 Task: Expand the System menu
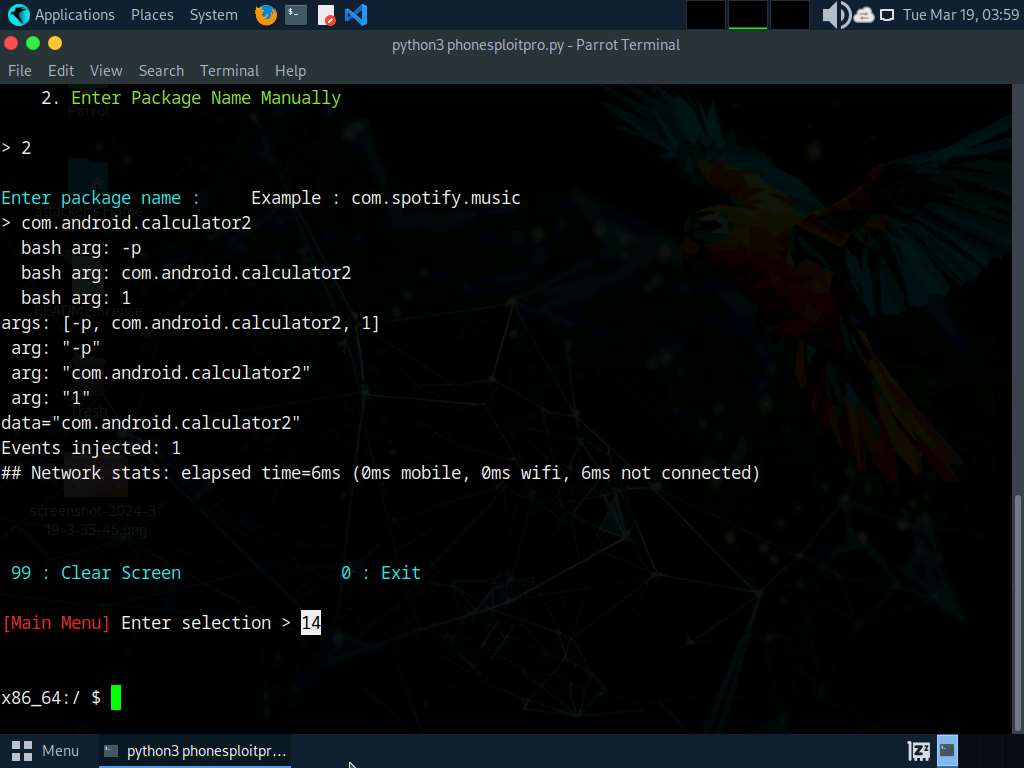(x=213, y=15)
